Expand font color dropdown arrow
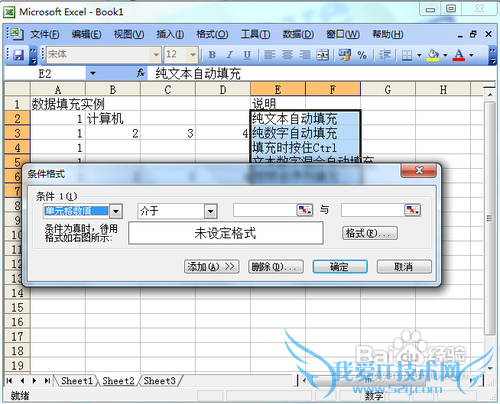Screen dimensions: 500x404 471,55
